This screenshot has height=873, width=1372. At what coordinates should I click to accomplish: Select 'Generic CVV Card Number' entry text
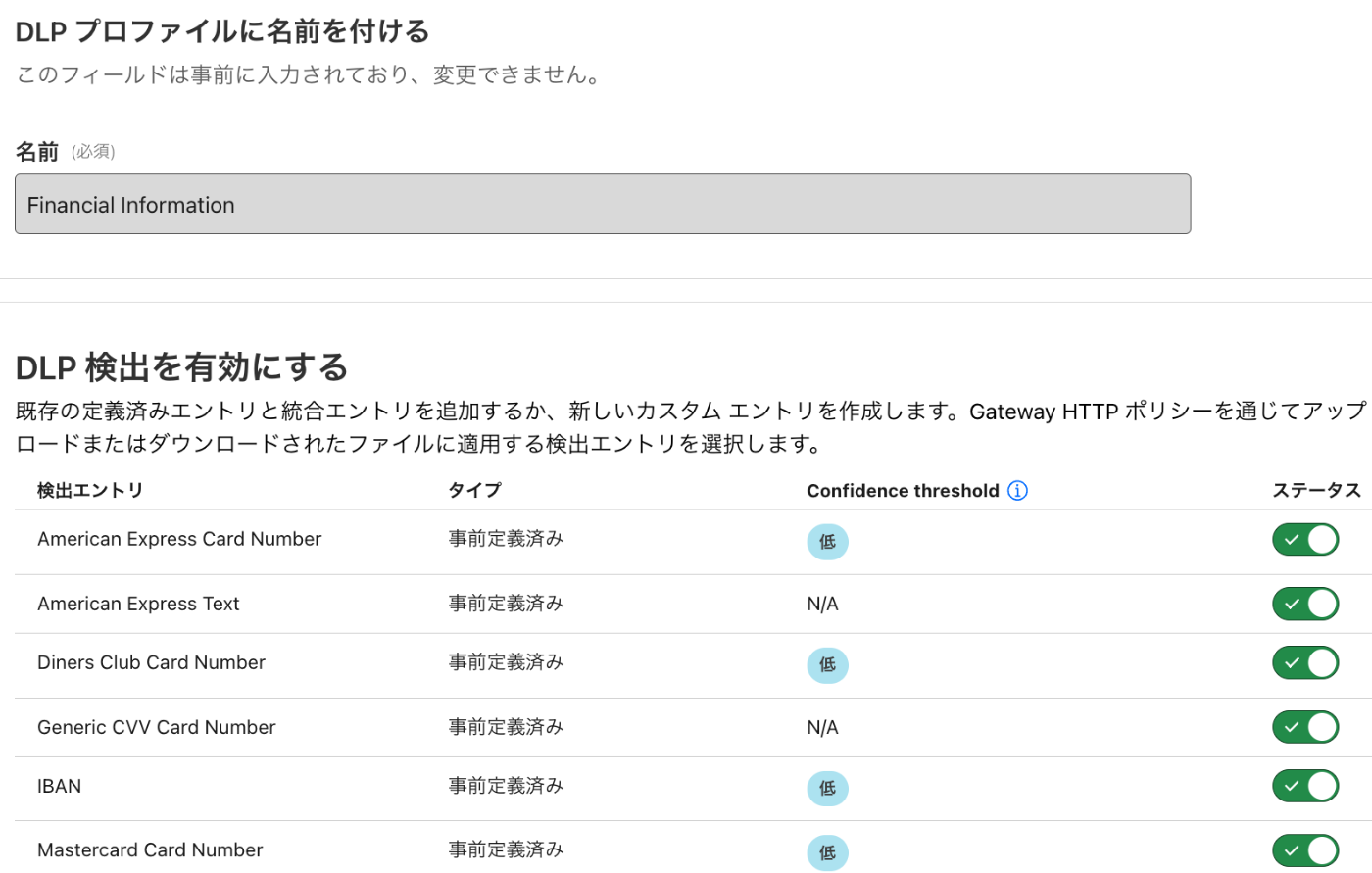(157, 727)
